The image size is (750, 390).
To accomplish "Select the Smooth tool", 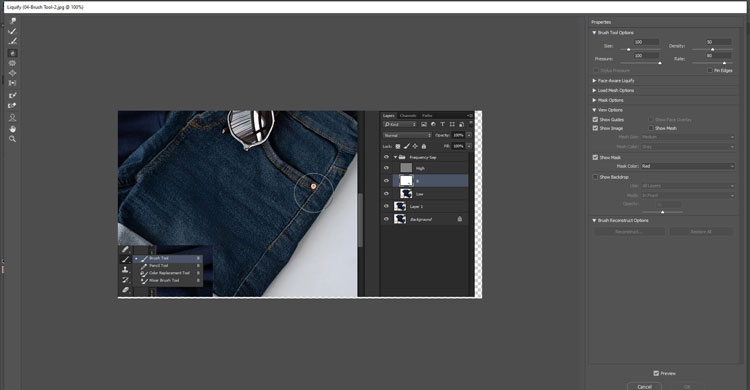I will point(12,42).
